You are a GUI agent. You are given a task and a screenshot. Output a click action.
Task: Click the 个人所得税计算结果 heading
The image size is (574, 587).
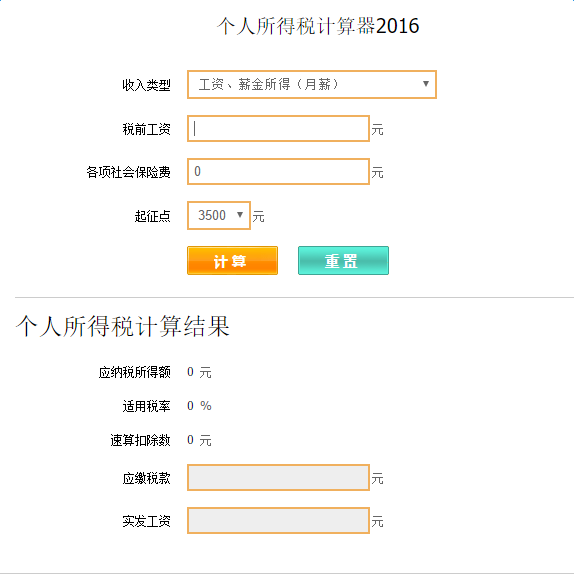[x=122, y=326]
